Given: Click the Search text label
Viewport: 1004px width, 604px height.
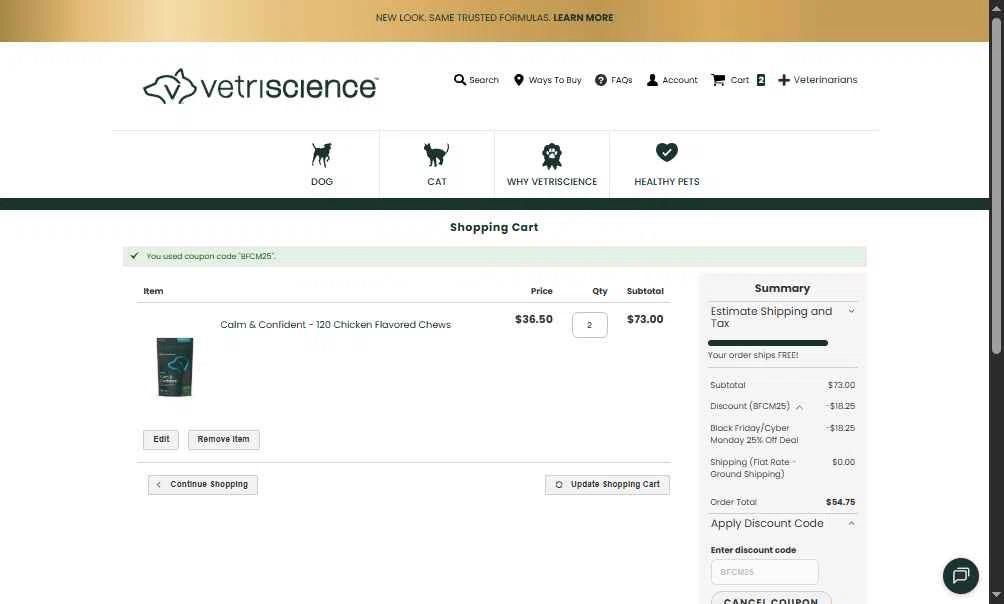Looking at the screenshot, I should (x=484, y=80).
